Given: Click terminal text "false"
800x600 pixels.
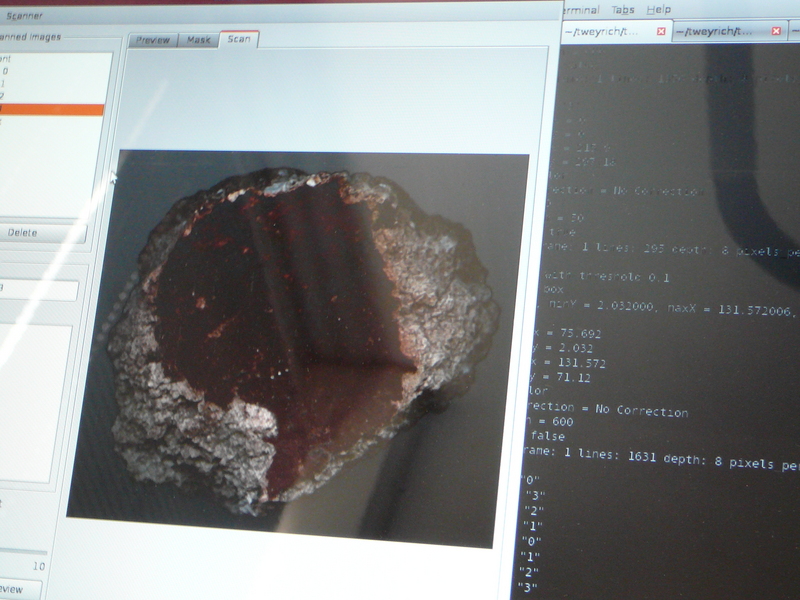Looking at the screenshot, I should (547, 436).
